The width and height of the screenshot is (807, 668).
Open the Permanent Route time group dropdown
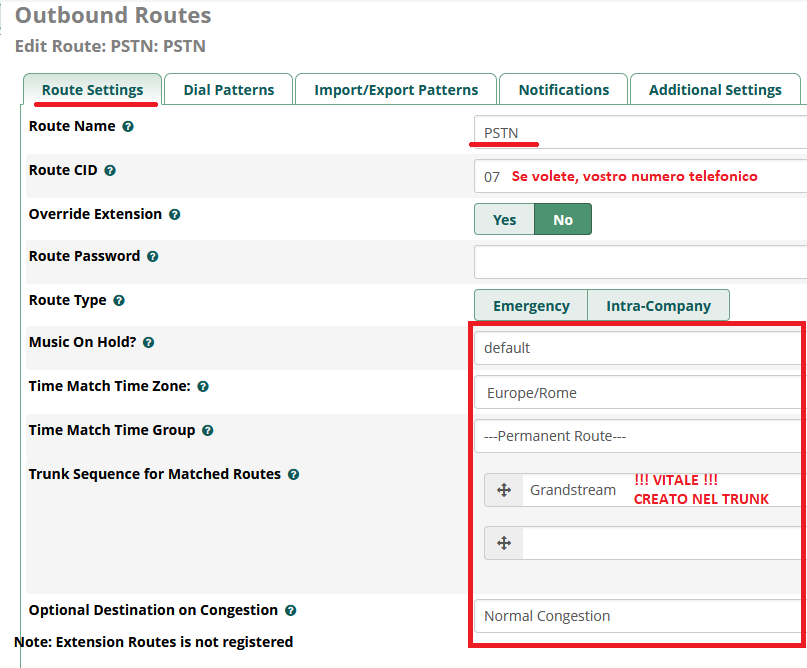pos(640,436)
